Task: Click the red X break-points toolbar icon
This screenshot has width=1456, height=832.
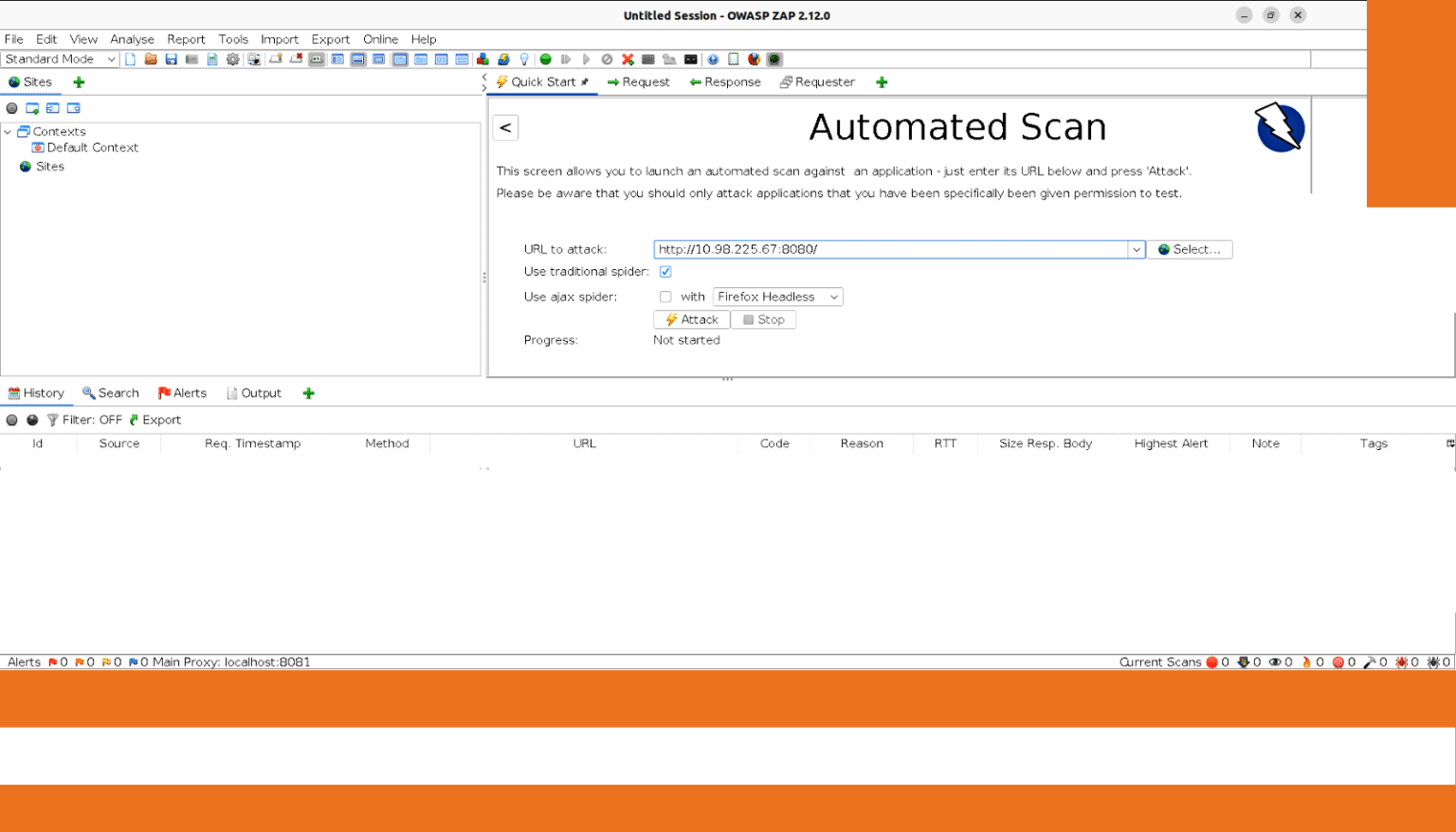Action: (628, 59)
